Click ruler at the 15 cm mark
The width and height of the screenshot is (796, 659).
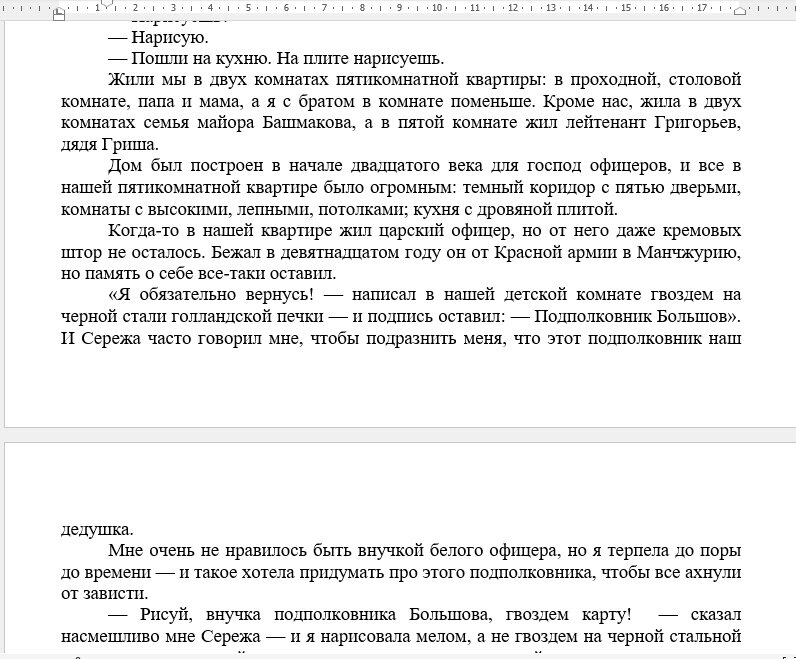[626, 8]
